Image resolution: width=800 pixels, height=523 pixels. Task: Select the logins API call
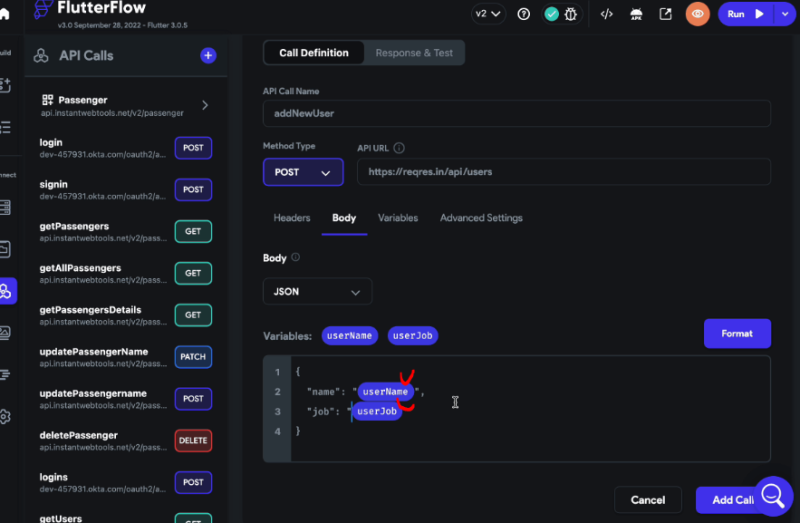126,483
